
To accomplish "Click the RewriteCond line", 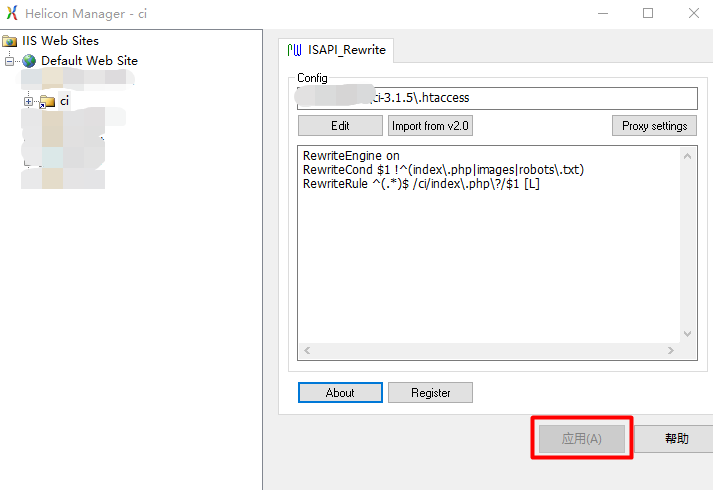I will (x=443, y=170).
